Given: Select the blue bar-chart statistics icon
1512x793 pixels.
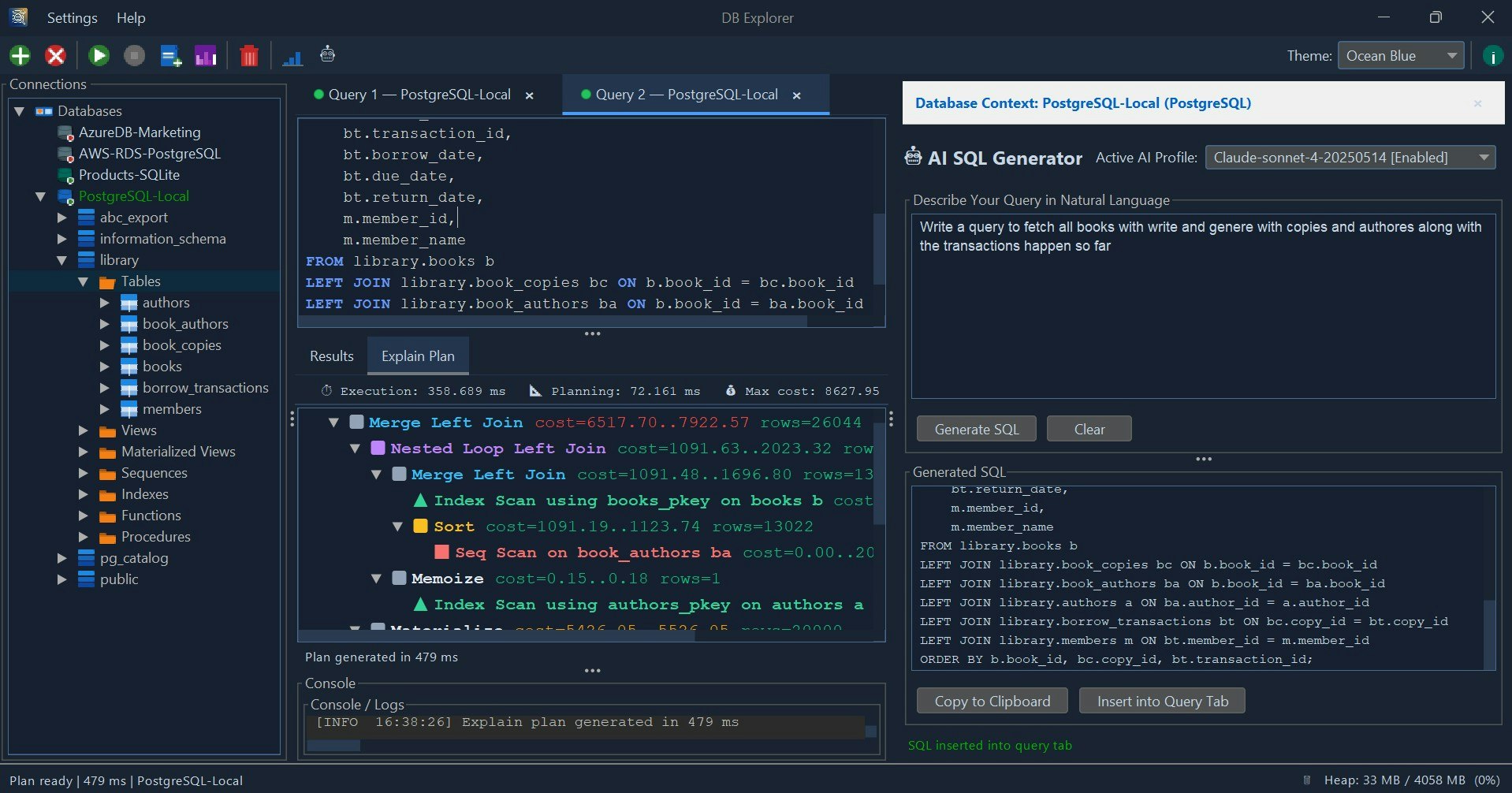Looking at the screenshot, I should (x=292, y=55).
